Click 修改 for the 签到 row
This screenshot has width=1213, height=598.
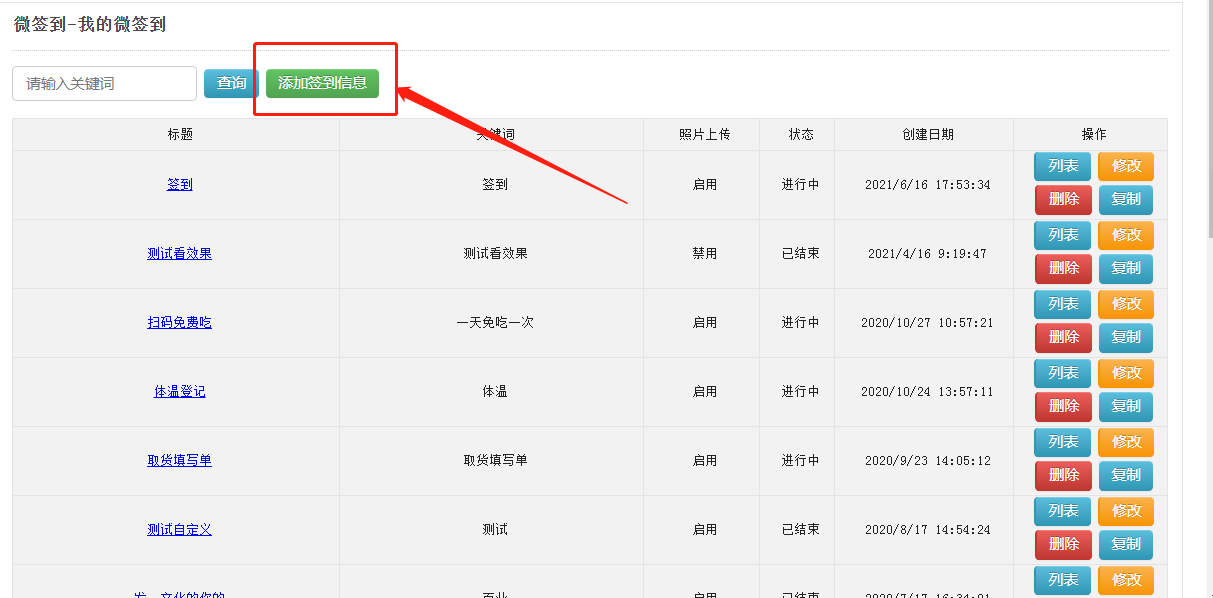pos(1126,166)
